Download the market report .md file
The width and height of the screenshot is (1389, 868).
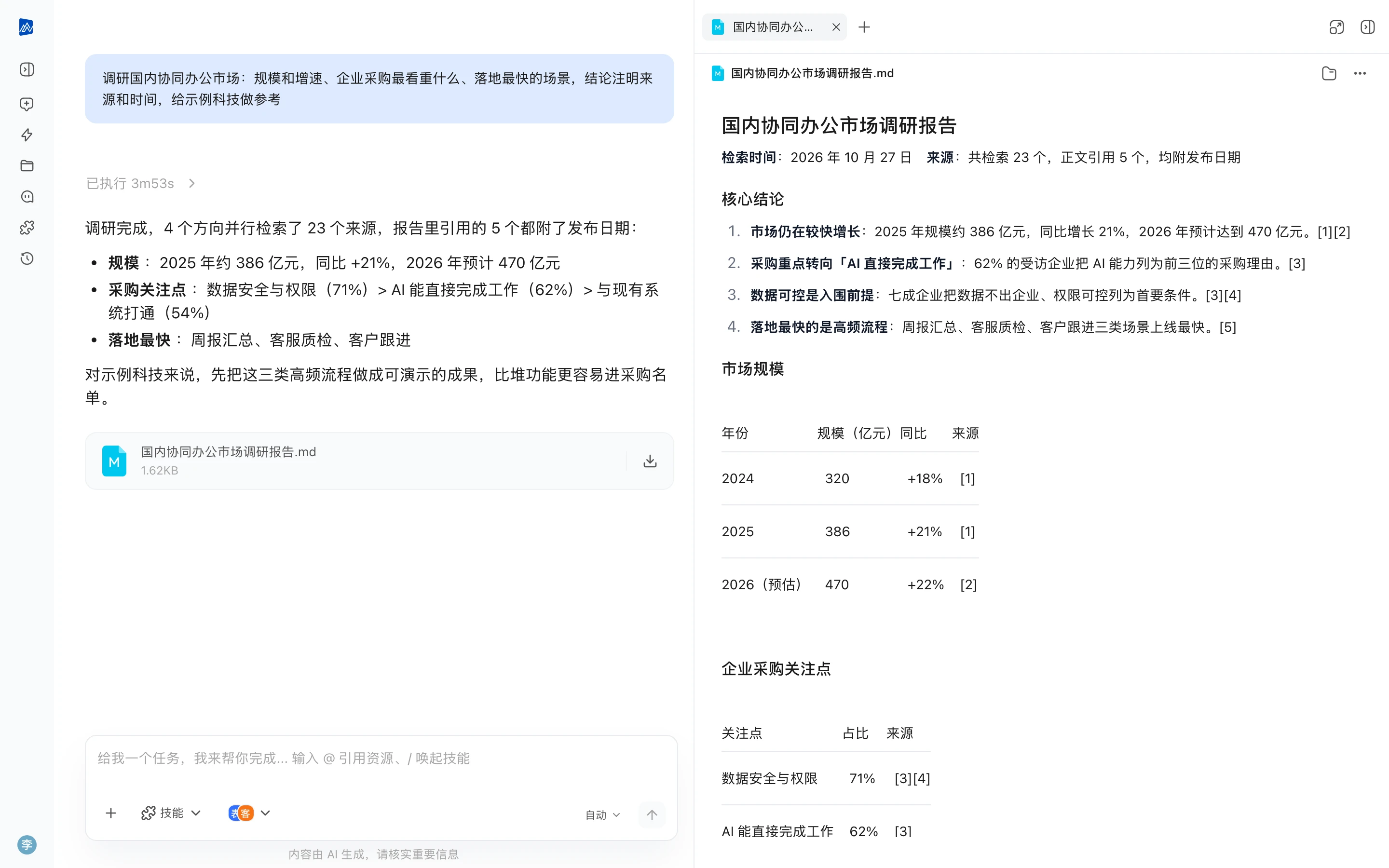coord(650,461)
